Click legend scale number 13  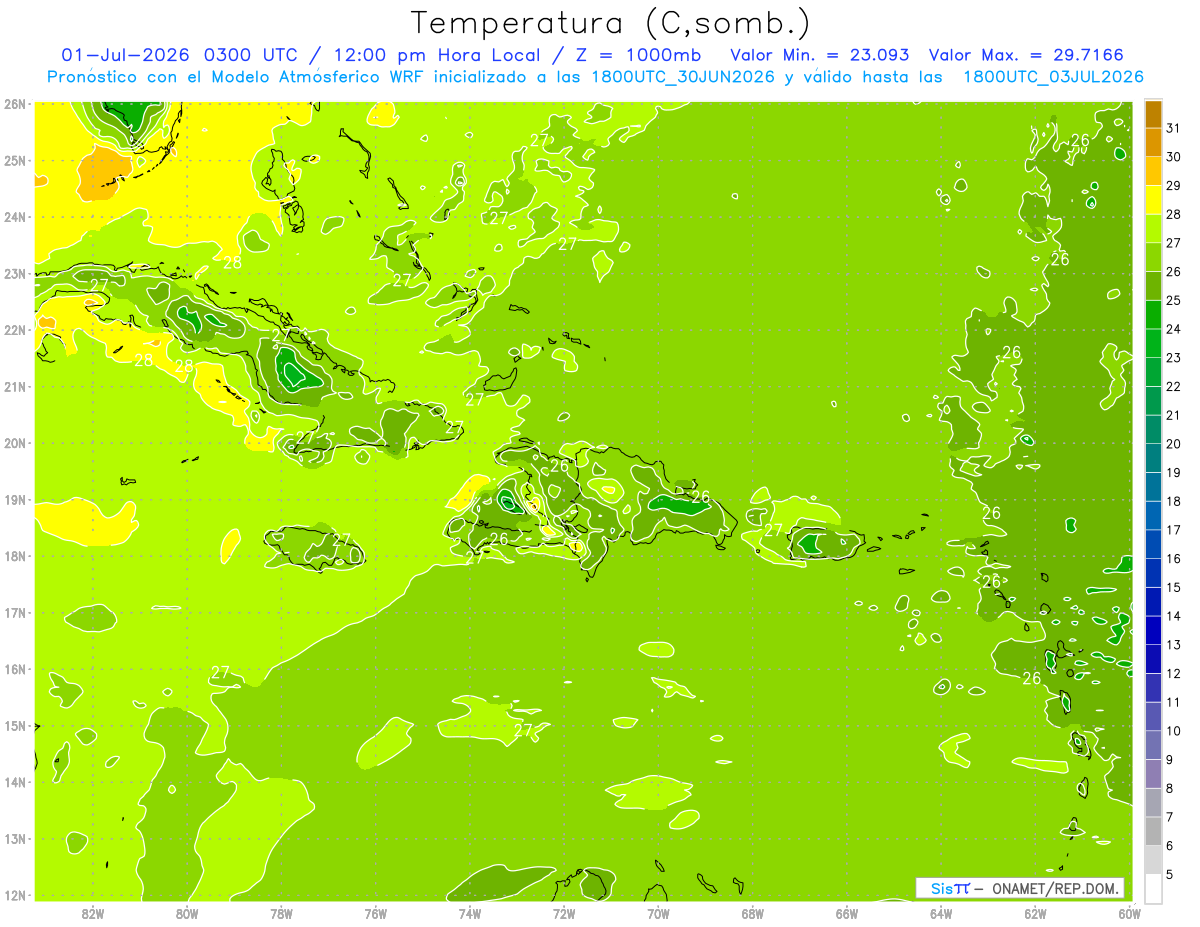pyautogui.click(x=1174, y=644)
